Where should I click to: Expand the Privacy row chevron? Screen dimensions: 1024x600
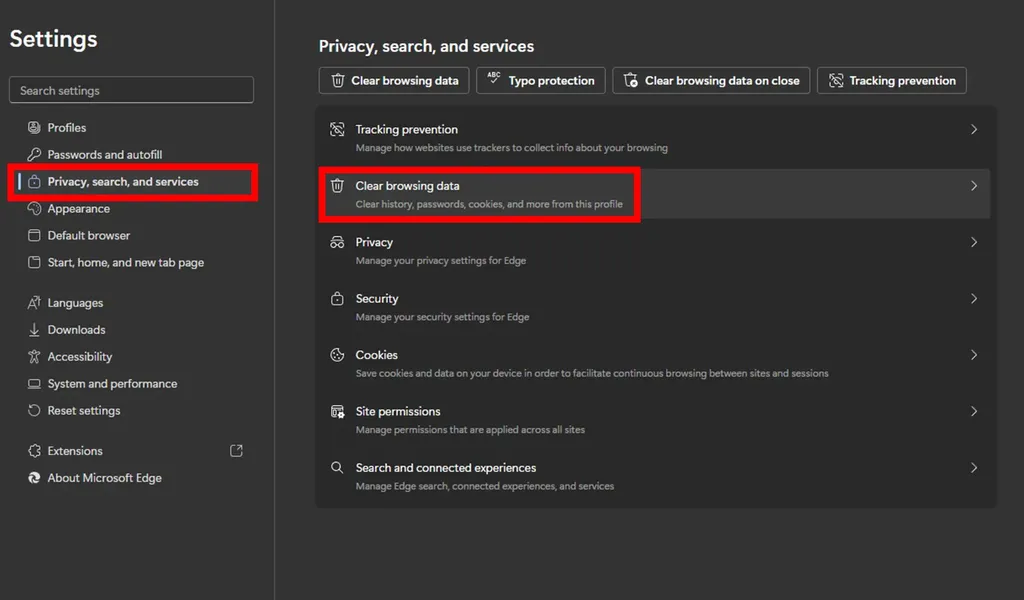[973, 242]
